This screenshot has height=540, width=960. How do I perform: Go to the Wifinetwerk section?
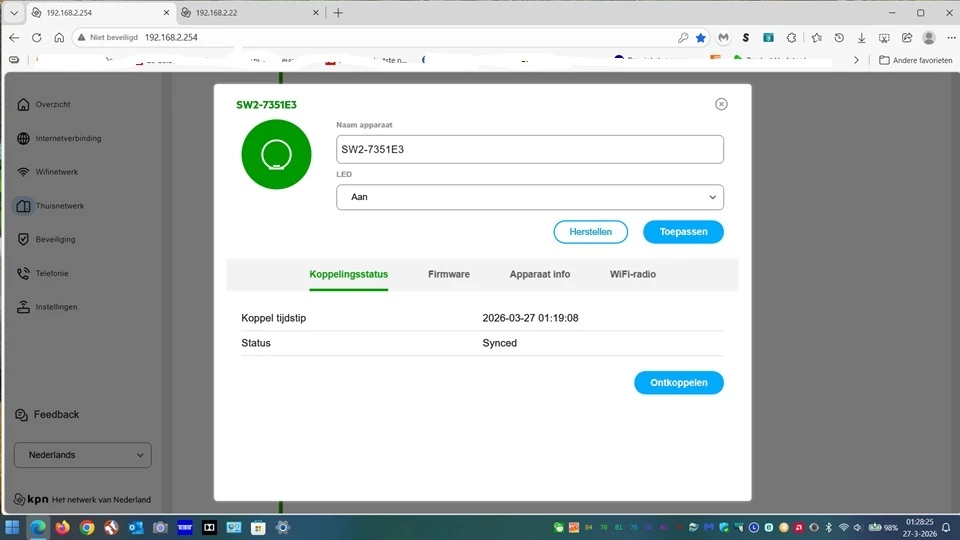coord(48,172)
